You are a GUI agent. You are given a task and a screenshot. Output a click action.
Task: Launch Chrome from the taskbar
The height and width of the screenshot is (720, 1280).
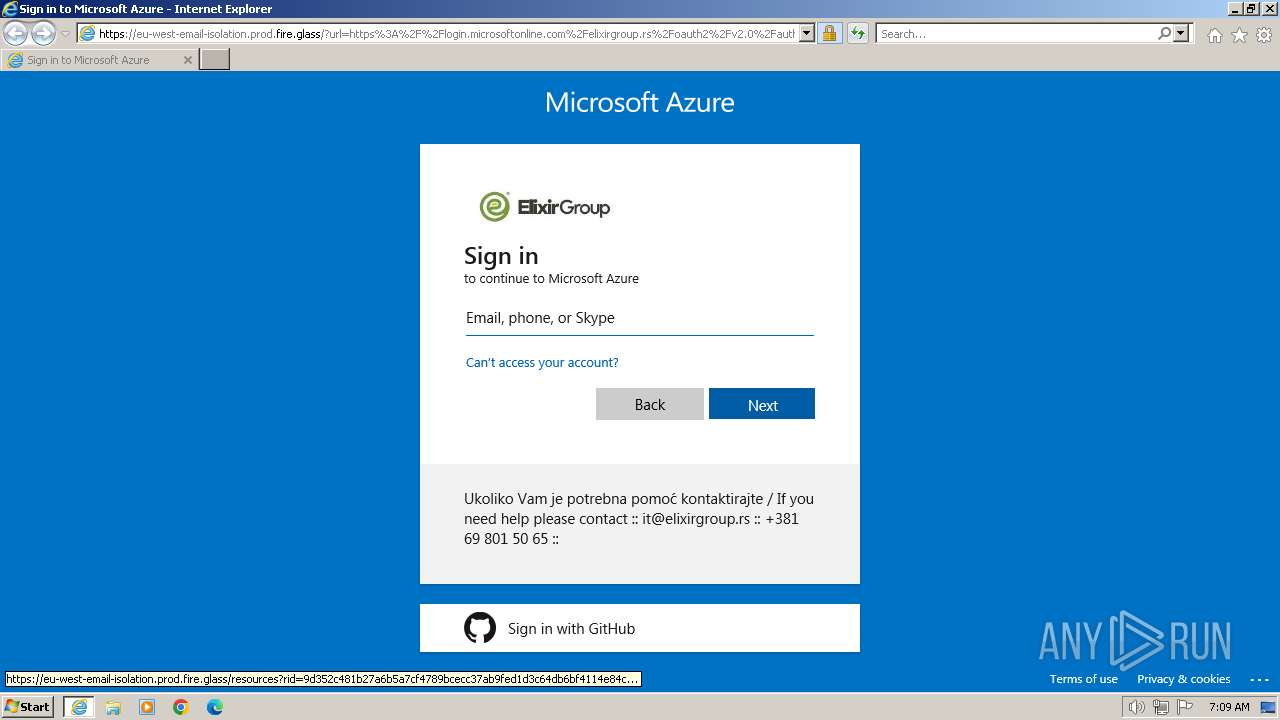click(181, 707)
